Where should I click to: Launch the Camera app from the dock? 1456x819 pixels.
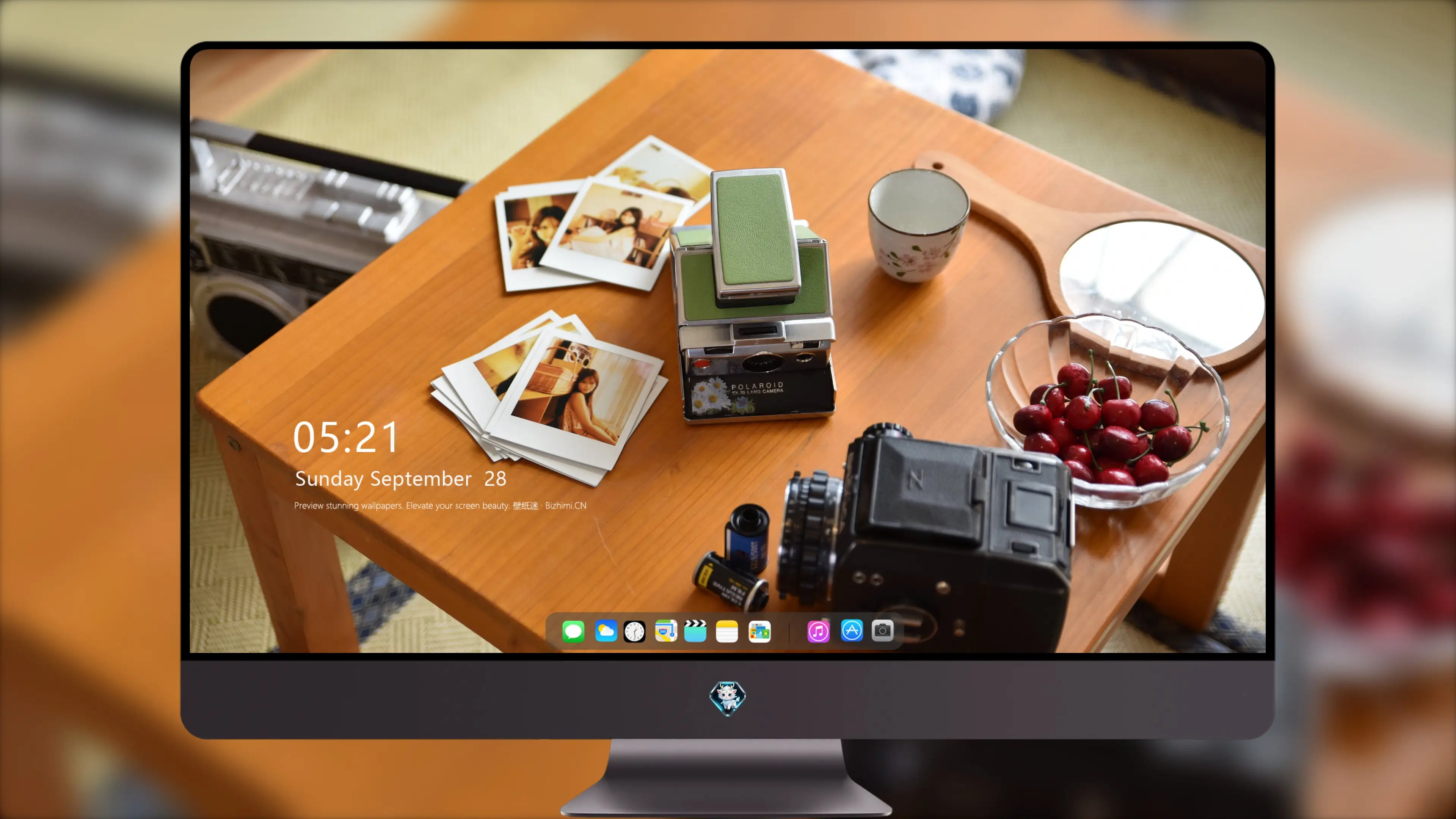882,630
